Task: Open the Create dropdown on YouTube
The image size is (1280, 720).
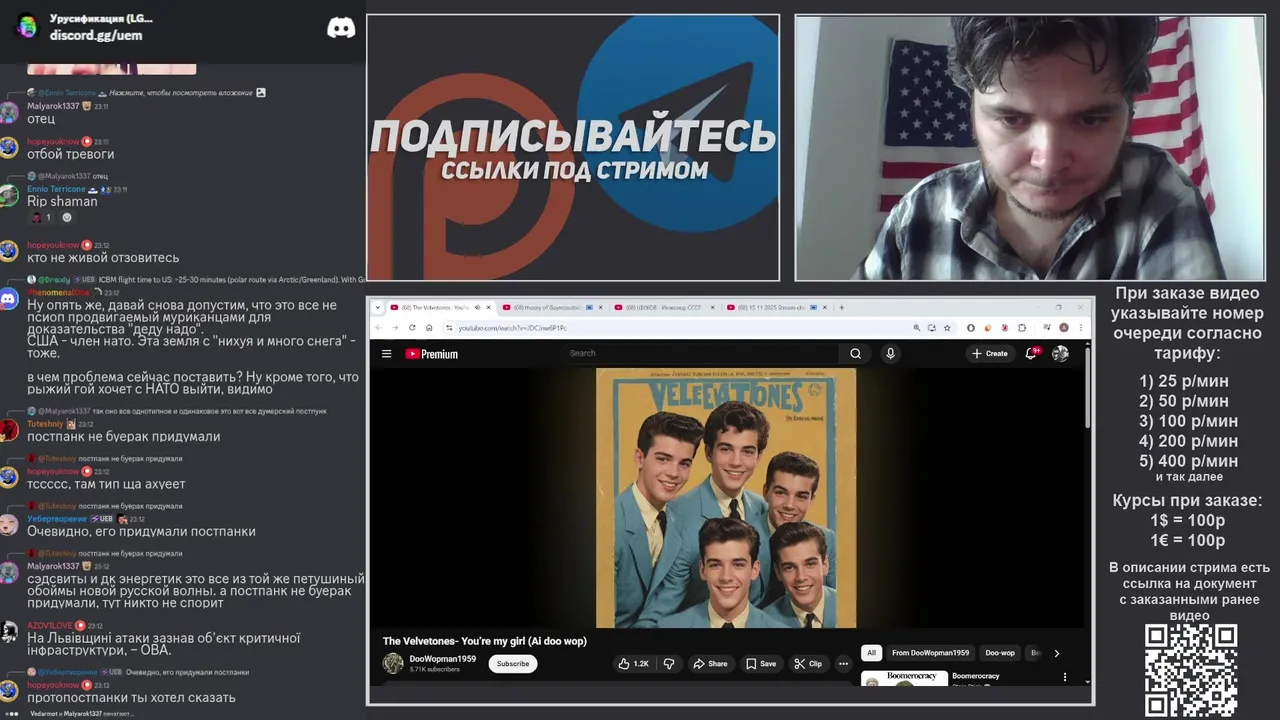Action: pos(990,353)
